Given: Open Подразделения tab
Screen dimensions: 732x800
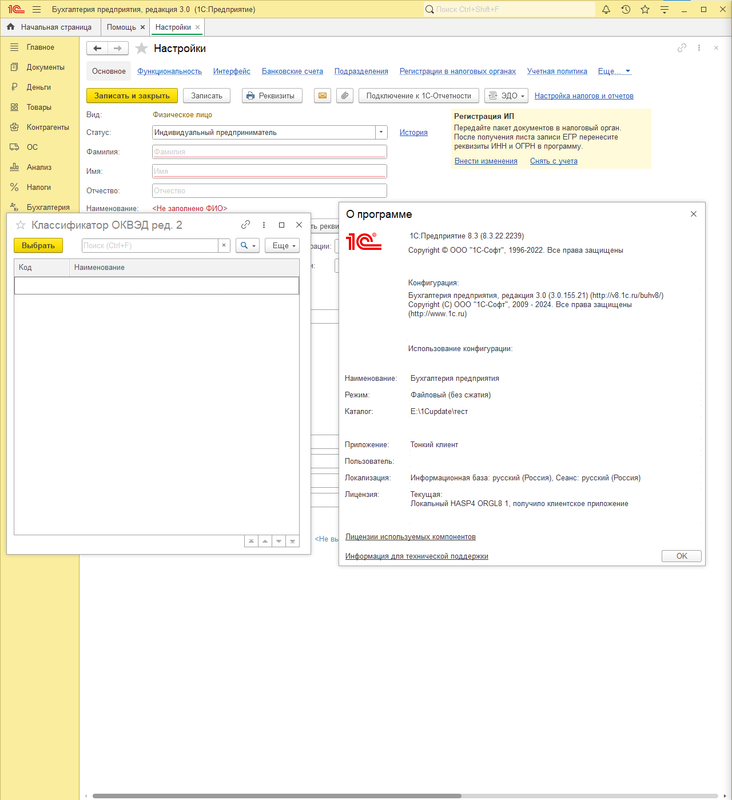Looking at the screenshot, I should [x=361, y=71].
